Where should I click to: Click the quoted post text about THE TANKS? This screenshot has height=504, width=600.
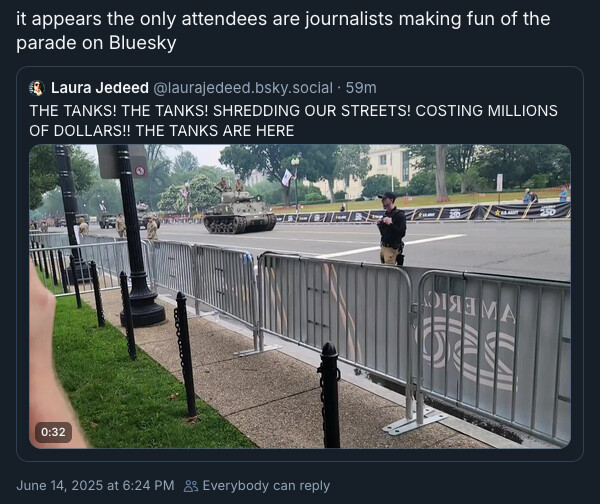pos(293,121)
